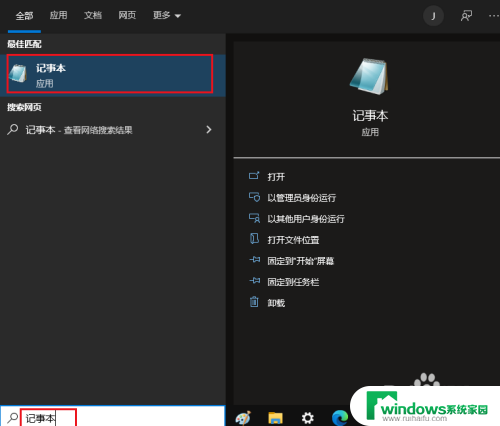Switch to the 应用 tab
Viewport: 500px width, 426px height.
coord(58,15)
